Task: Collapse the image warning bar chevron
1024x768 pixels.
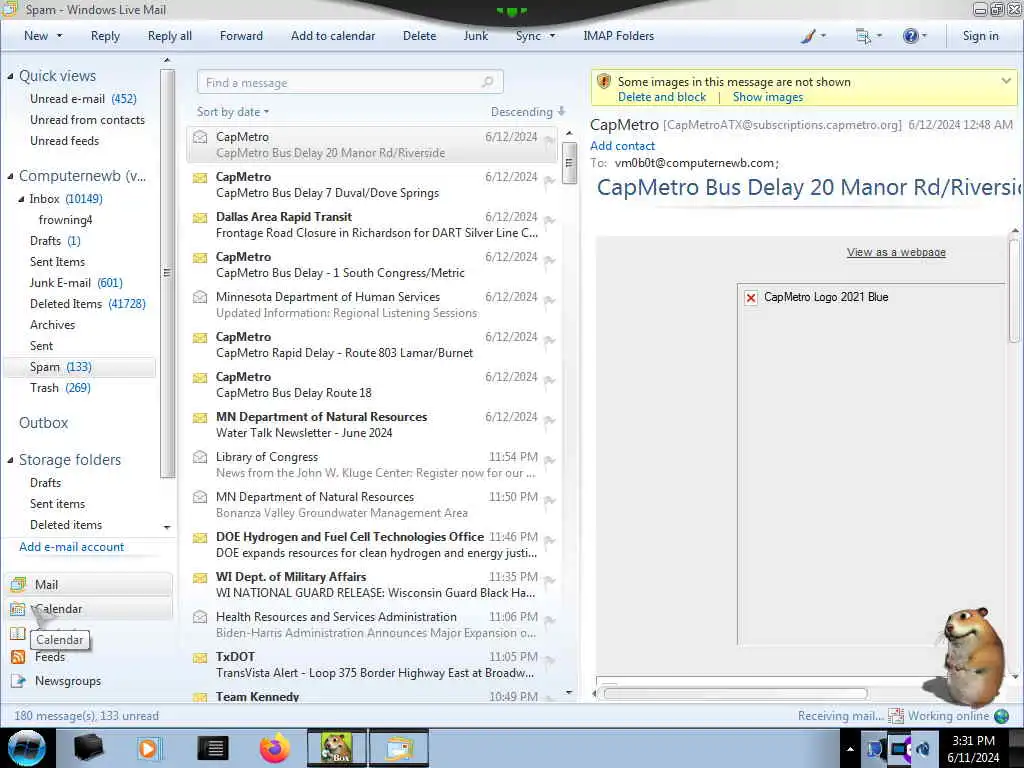Action: 1006,81
